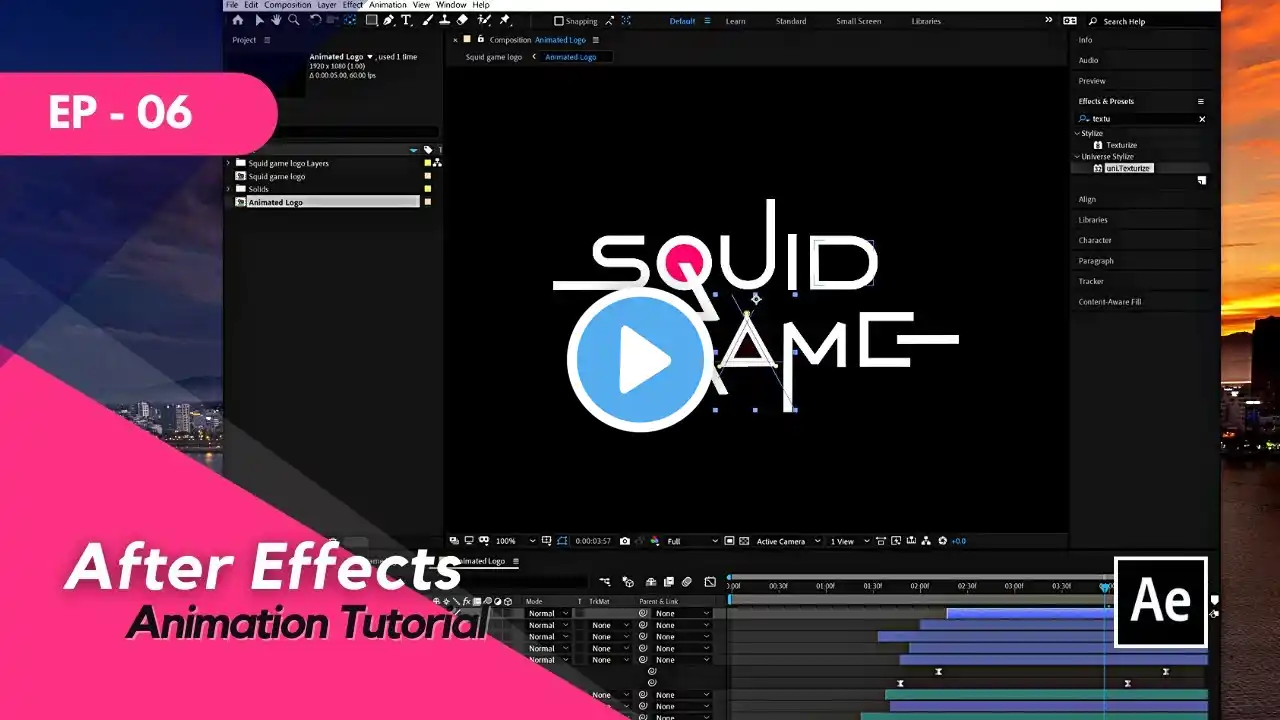Open the Composition menu
Viewport: 1280px width, 720px height.
(x=288, y=5)
